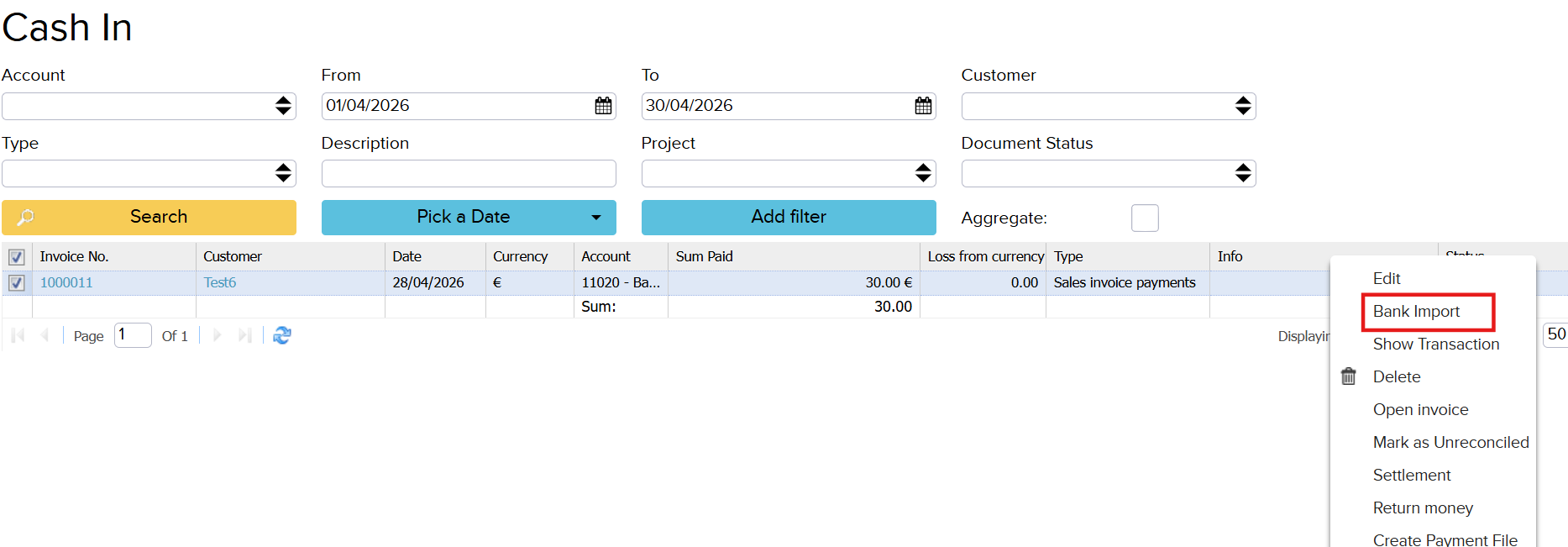Screen dimensions: 1568x547
Task: Toggle the select-all checkbox in table header
Action: pos(16,257)
